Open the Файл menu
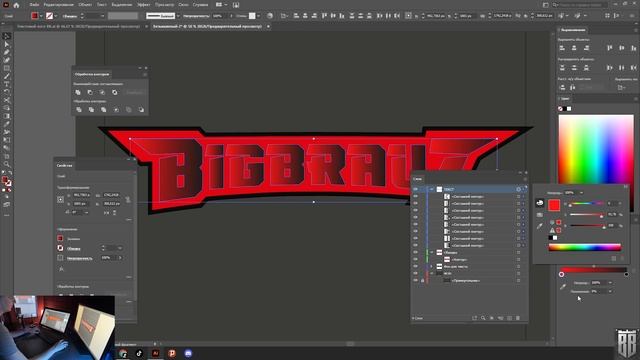This screenshot has width=640, height=360. pyautogui.click(x=34, y=5)
